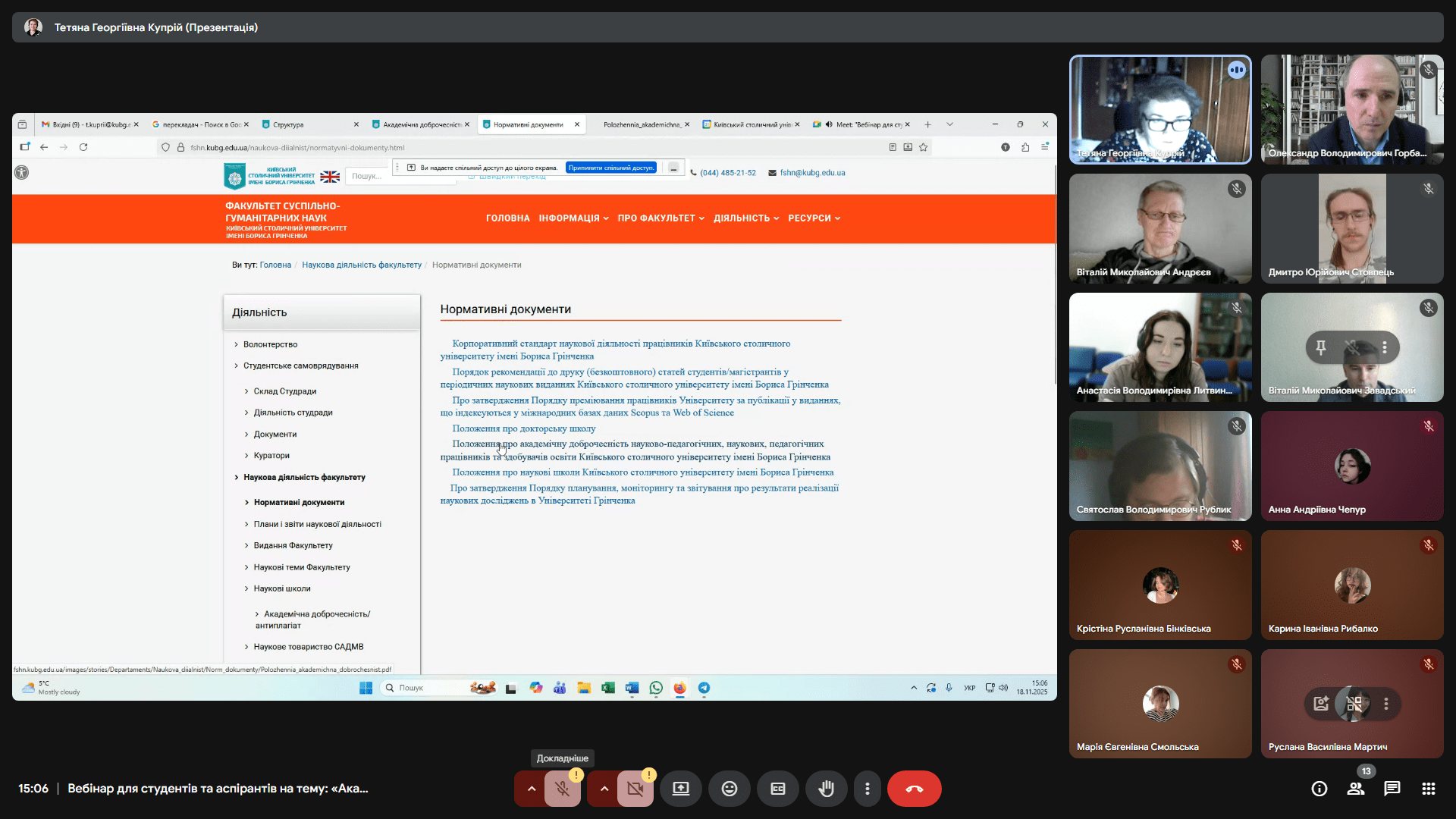Screen dimensions: 1456x819
Task: Expand video settings arrow beside camera
Action: pos(604,789)
